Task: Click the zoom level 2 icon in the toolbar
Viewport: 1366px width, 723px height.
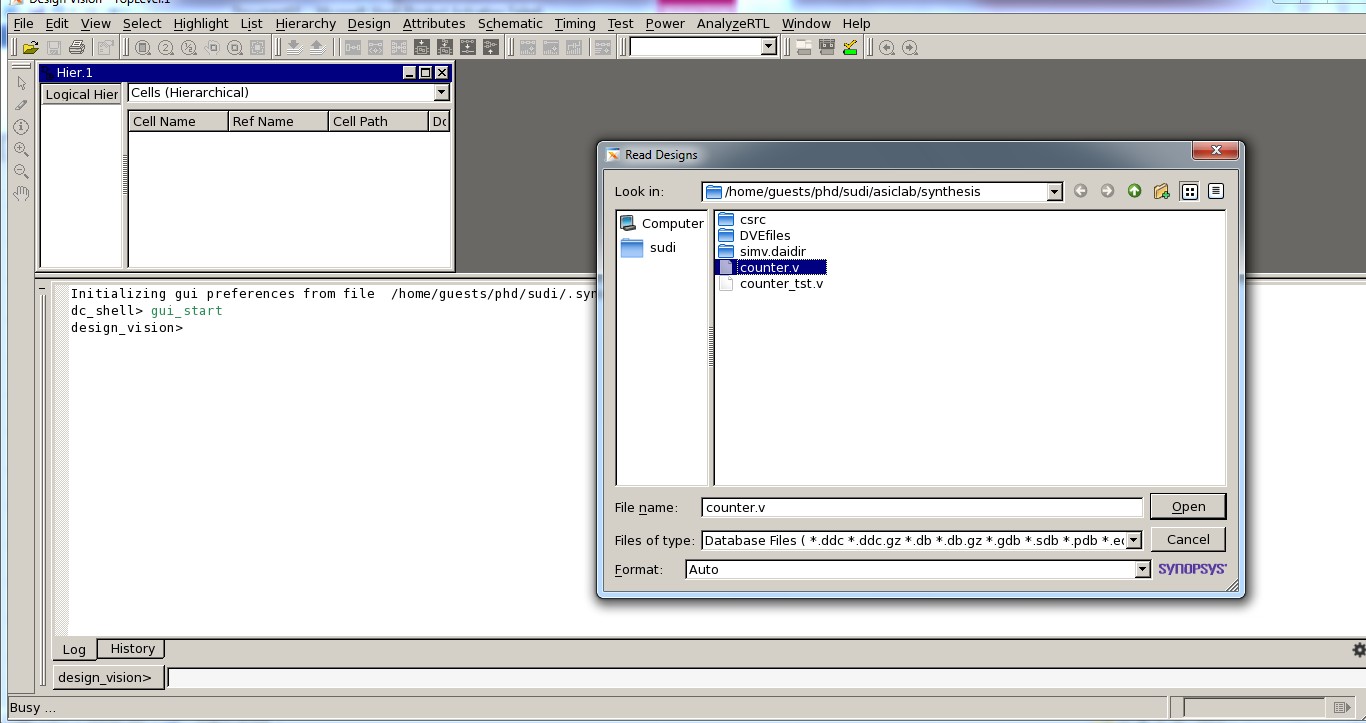Action: click(166, 47)
